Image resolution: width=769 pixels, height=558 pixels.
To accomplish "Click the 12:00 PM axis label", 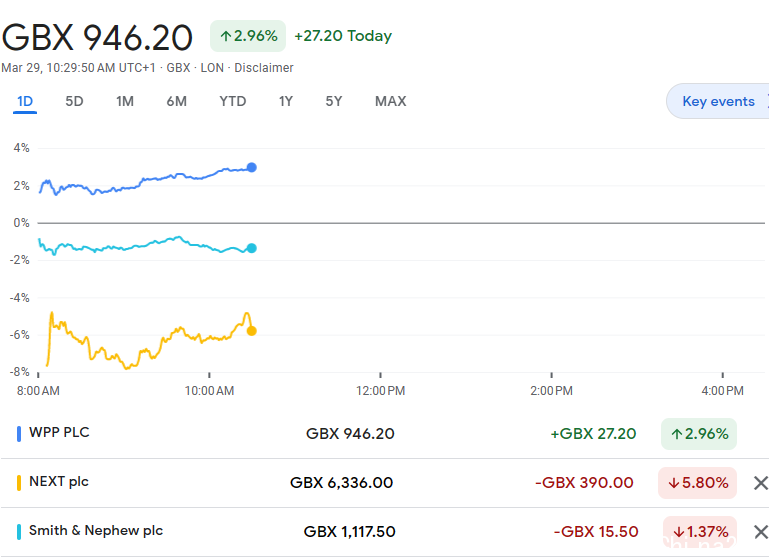I will (x=381, y=391).
